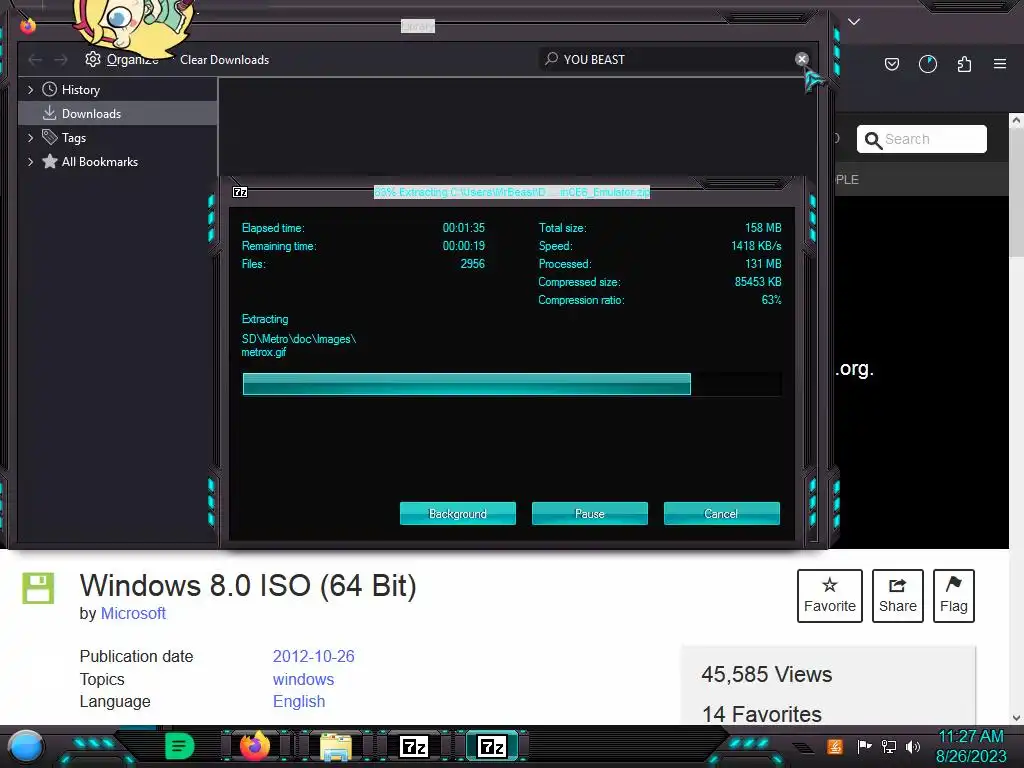
Task: Open the Microsoft author link
Action: point(133,613)
